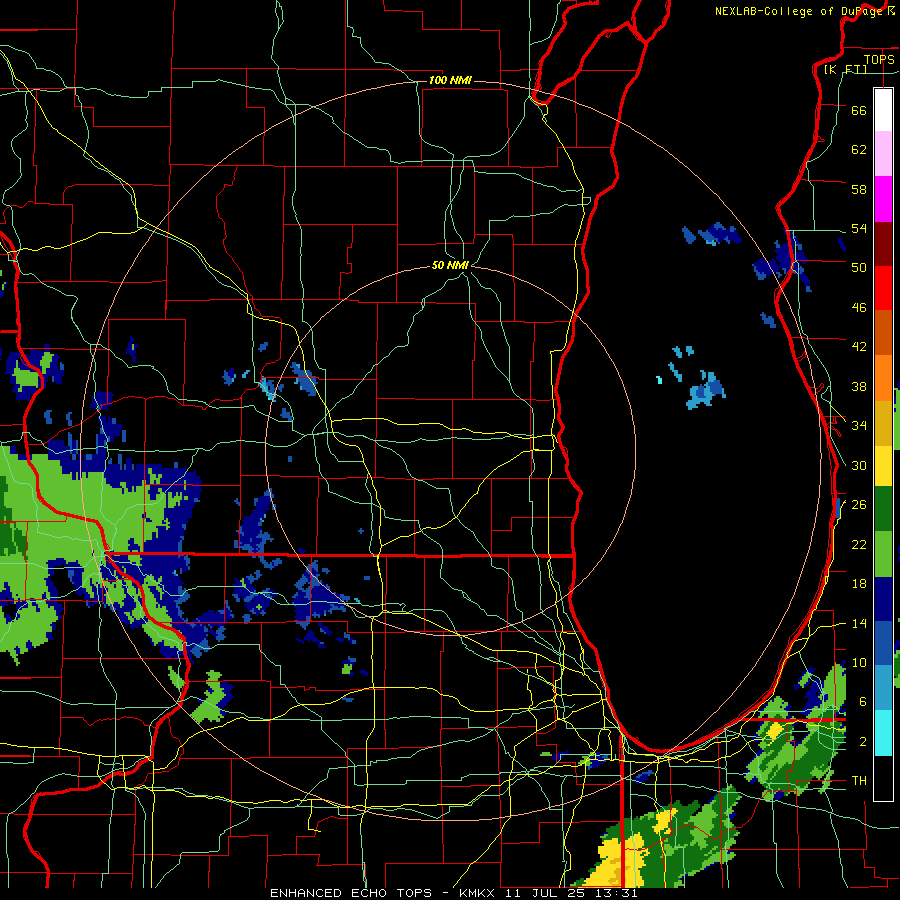
Task: Click the 2 value on the legend
Action: 862,742
